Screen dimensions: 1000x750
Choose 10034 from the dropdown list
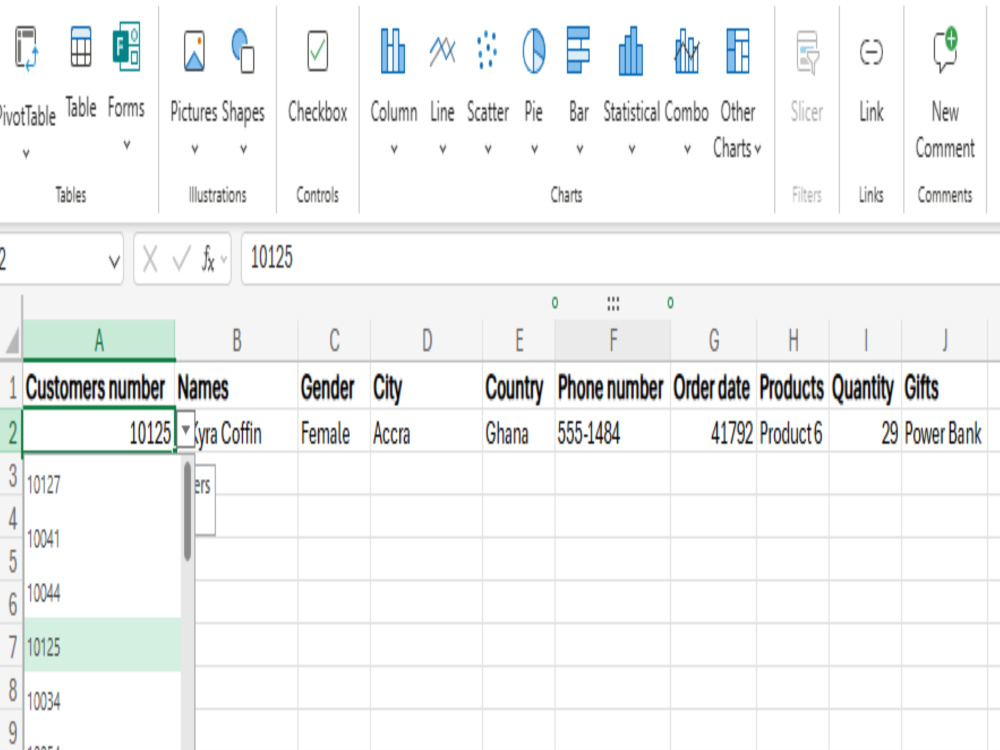point(102,700)
